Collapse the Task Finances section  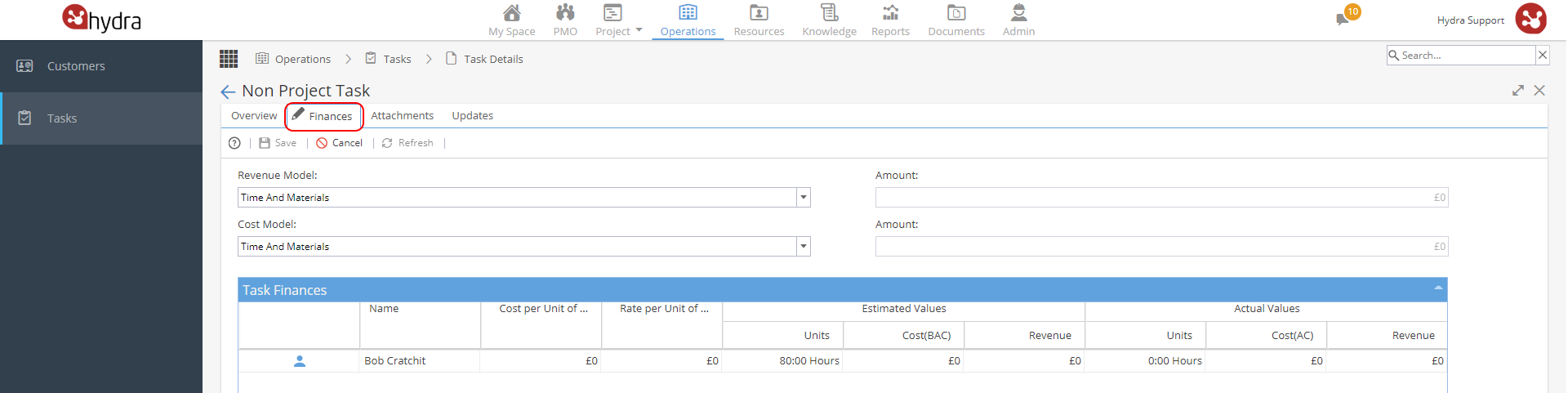click(1438, 289)
